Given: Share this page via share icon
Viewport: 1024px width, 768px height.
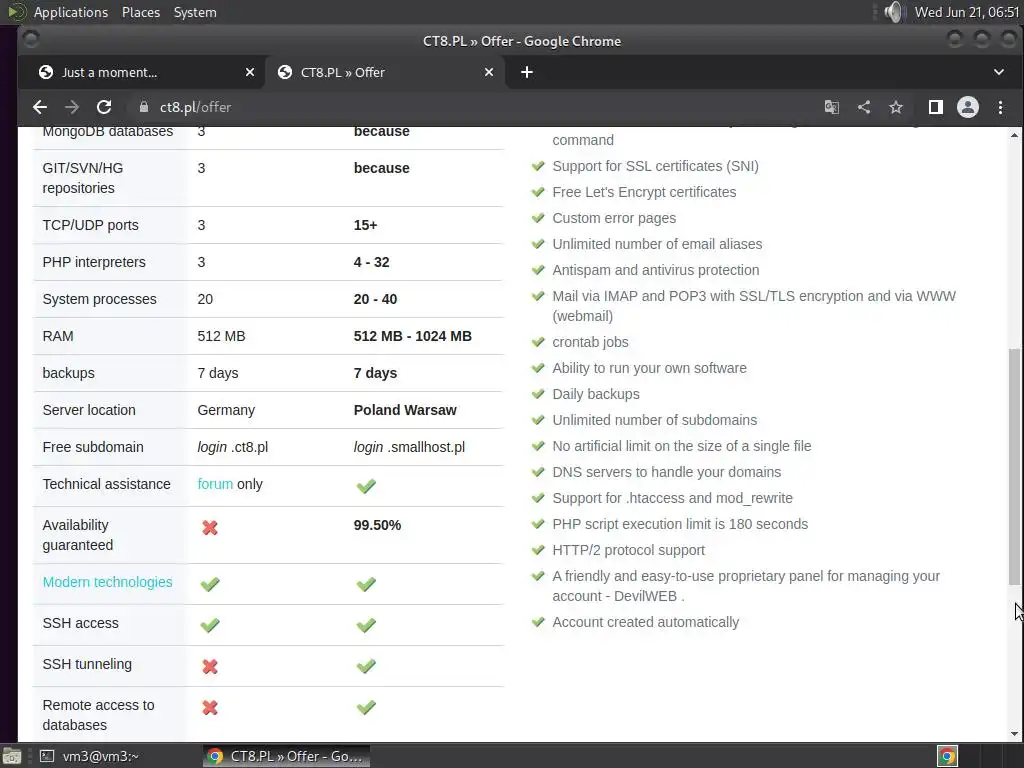Looking at the screenshot, I should coord(864,107).
